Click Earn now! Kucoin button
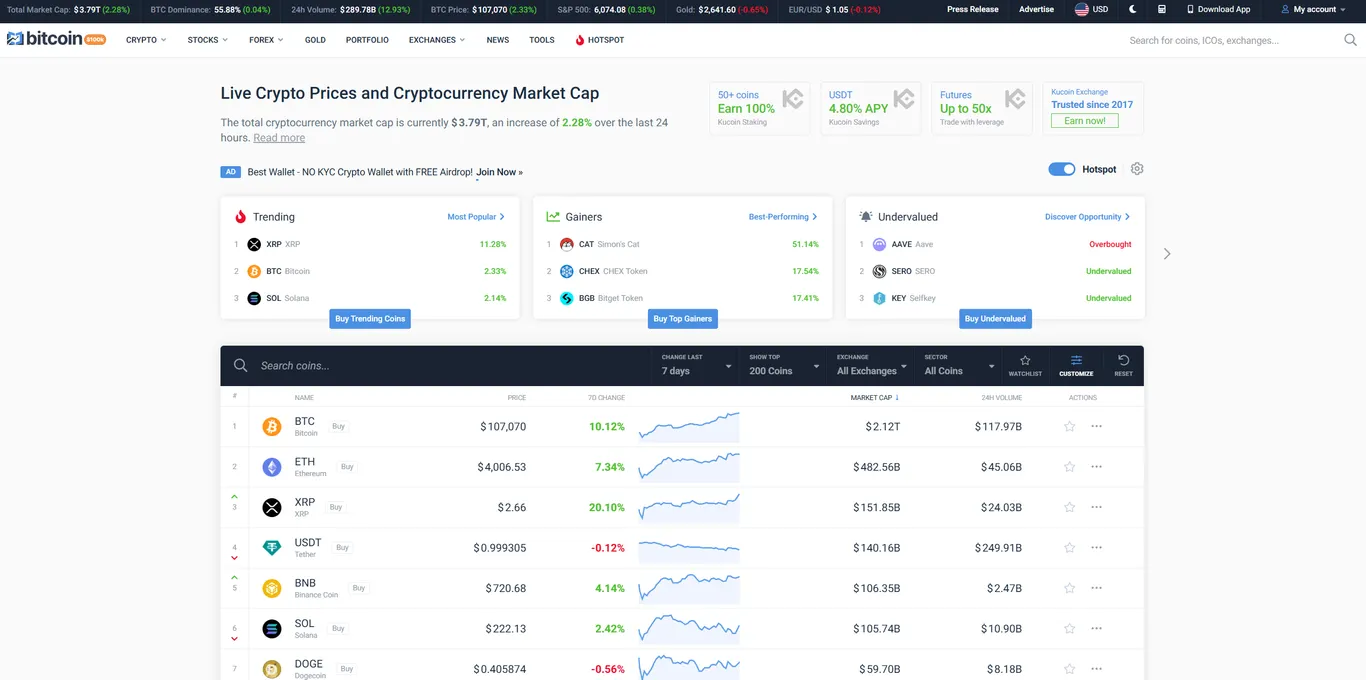 [1085, 121]
